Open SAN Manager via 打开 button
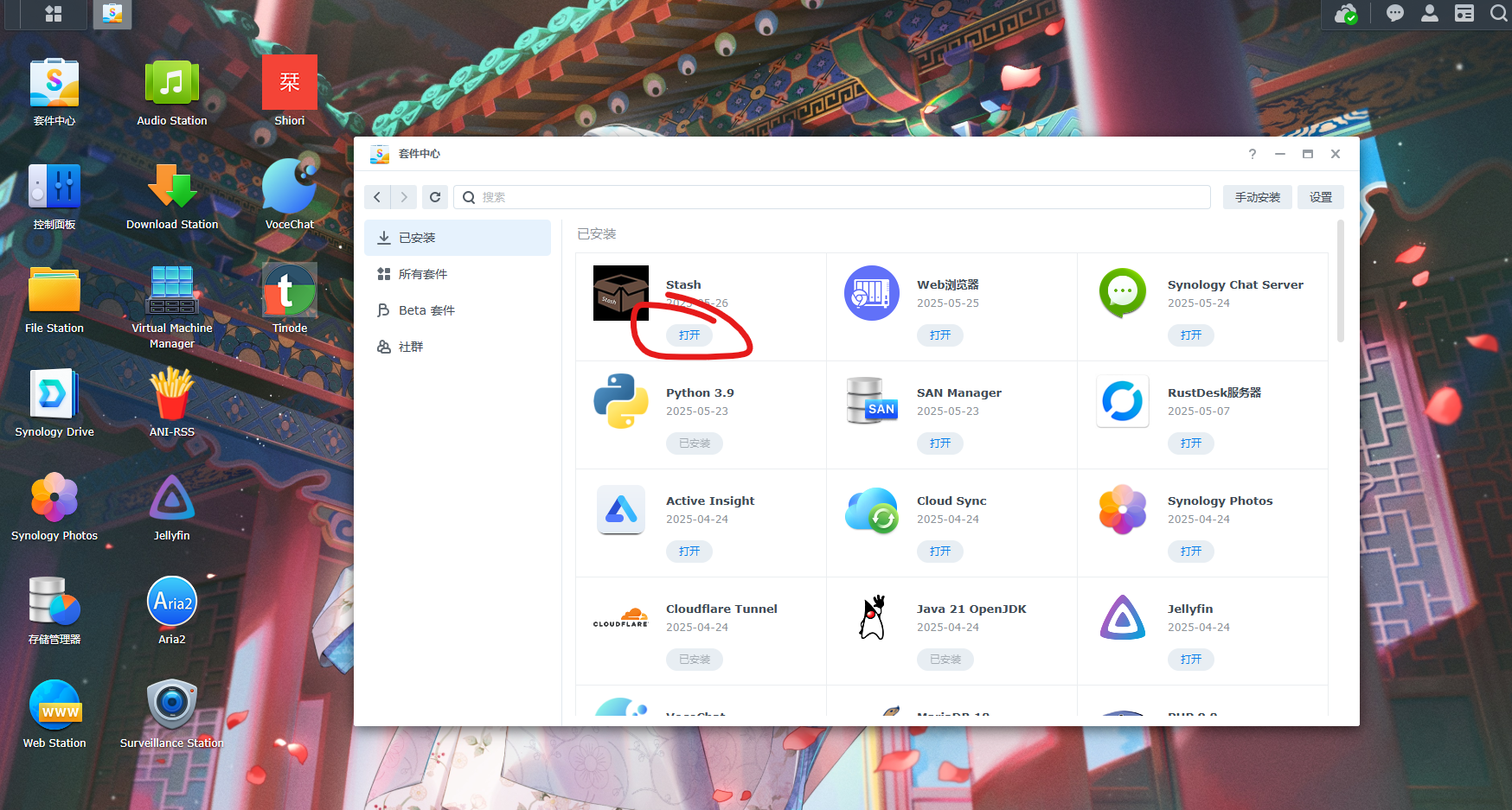 (x=940, y=443)
